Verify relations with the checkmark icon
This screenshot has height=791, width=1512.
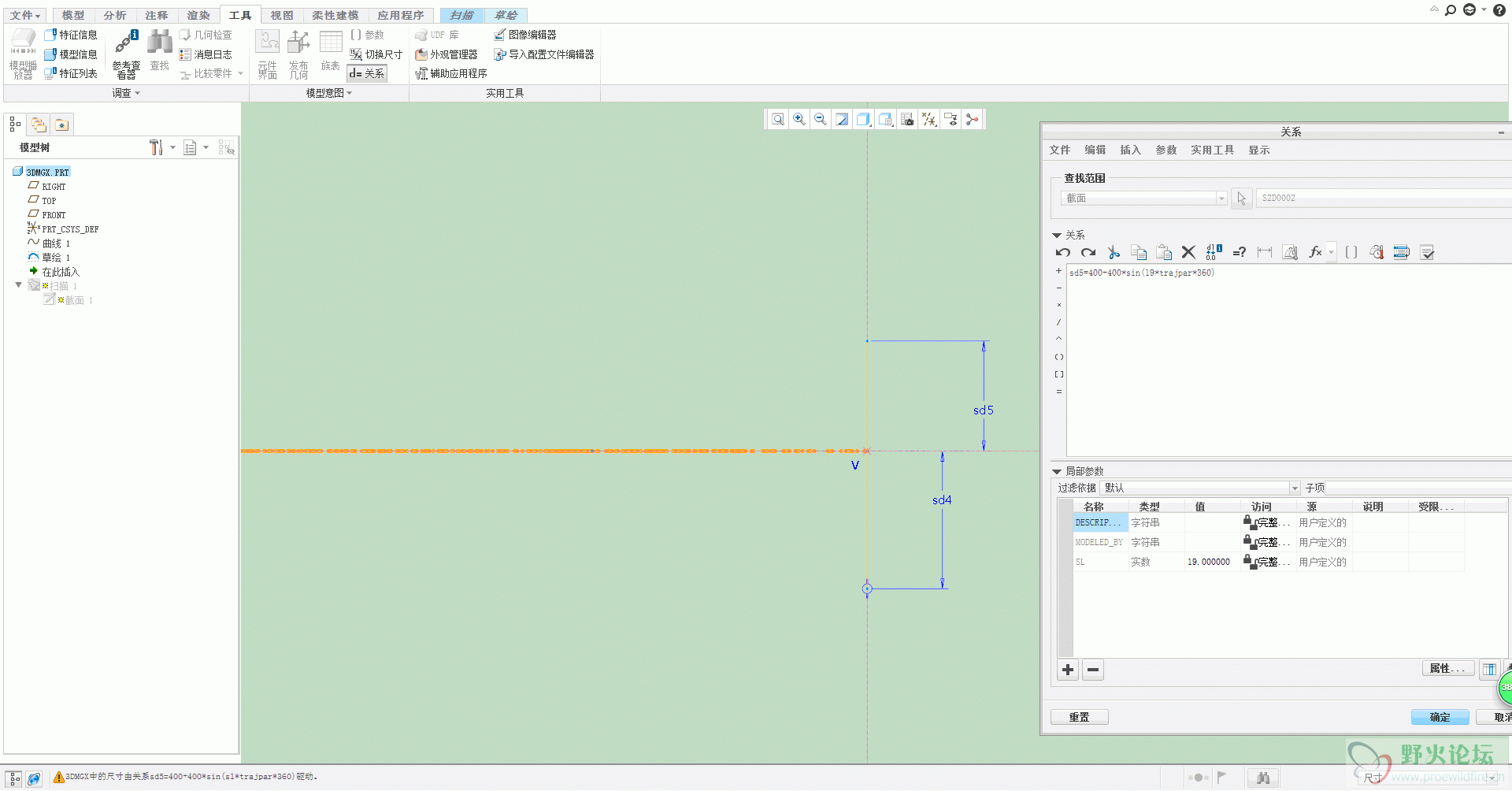pyautogui.click(x=1427, y=252)
